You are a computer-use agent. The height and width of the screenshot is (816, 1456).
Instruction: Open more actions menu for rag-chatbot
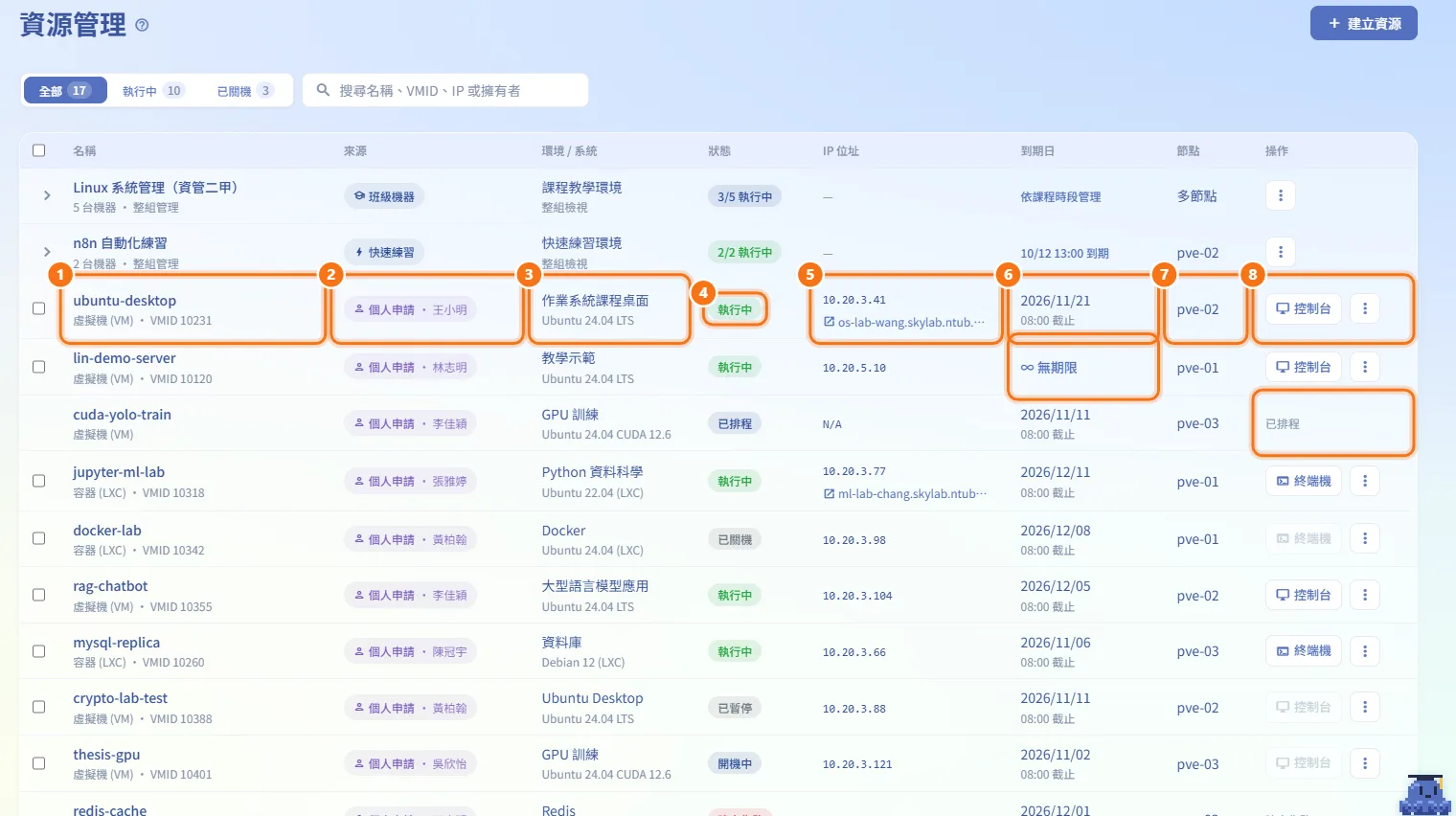[1365, 595]
